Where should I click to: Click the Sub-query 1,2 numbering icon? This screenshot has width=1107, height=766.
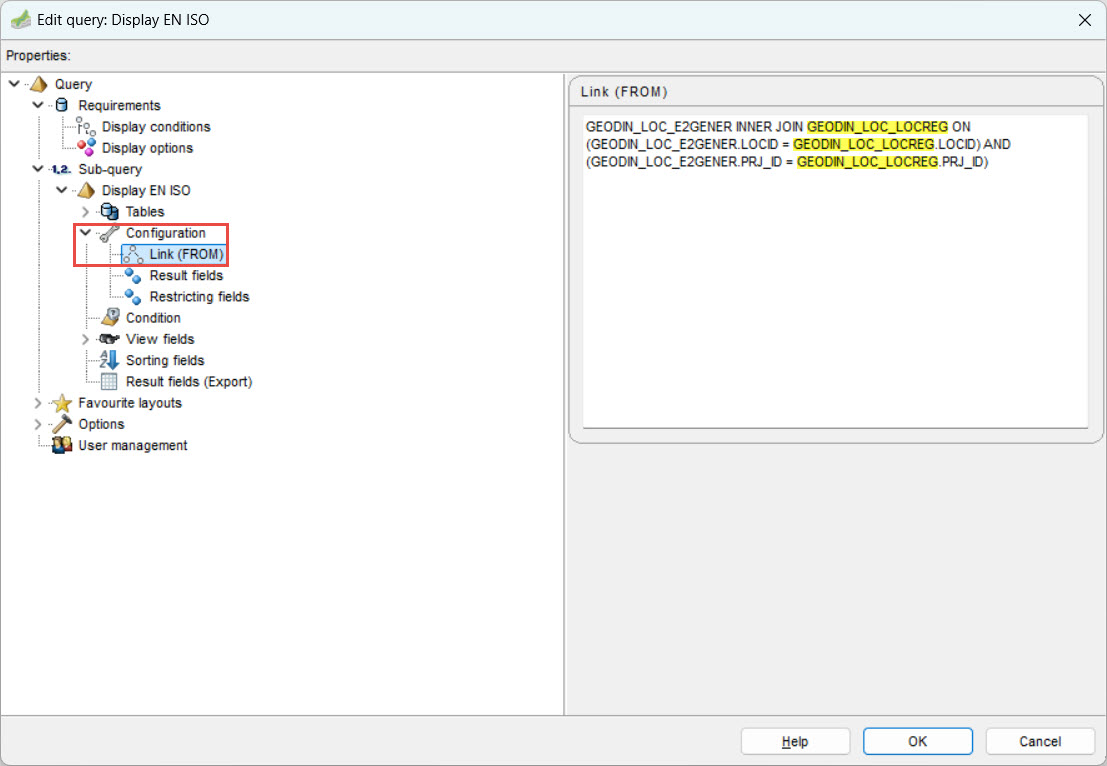point(61,169)
